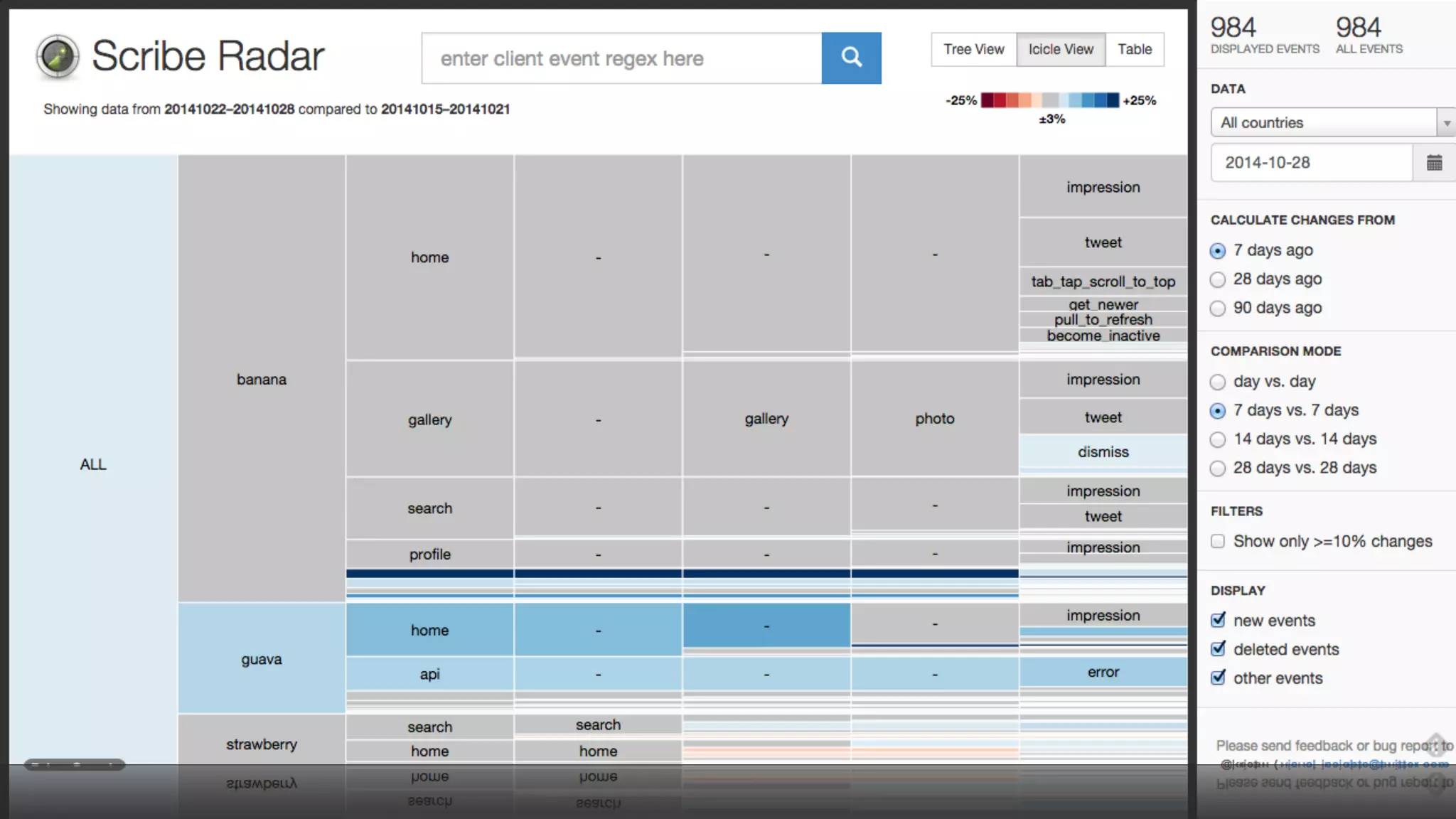Open the calendar date picker icon

[1434, 163]
